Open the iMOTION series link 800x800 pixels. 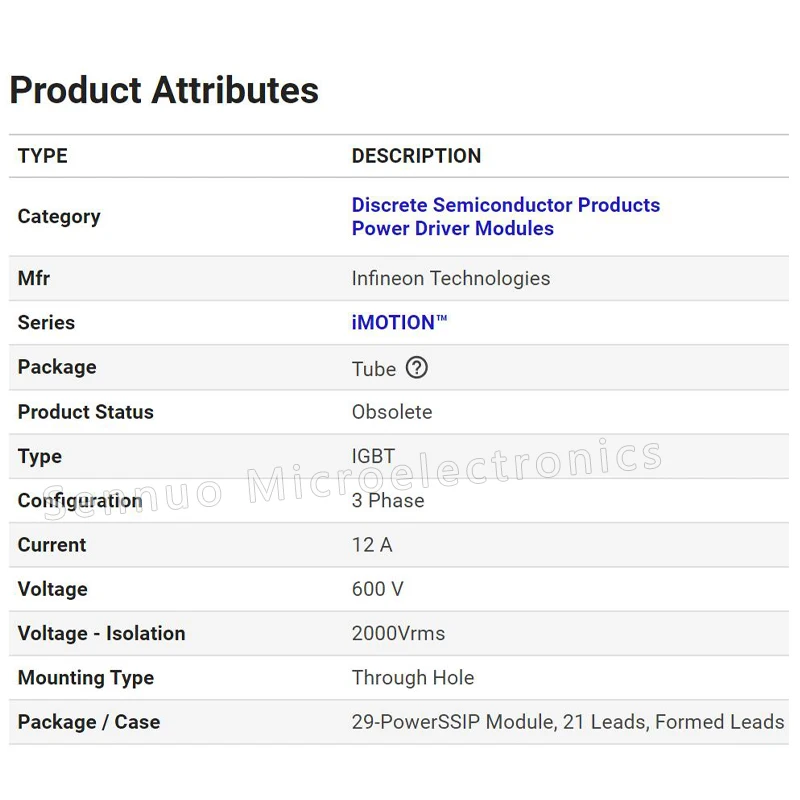(399, 322)
